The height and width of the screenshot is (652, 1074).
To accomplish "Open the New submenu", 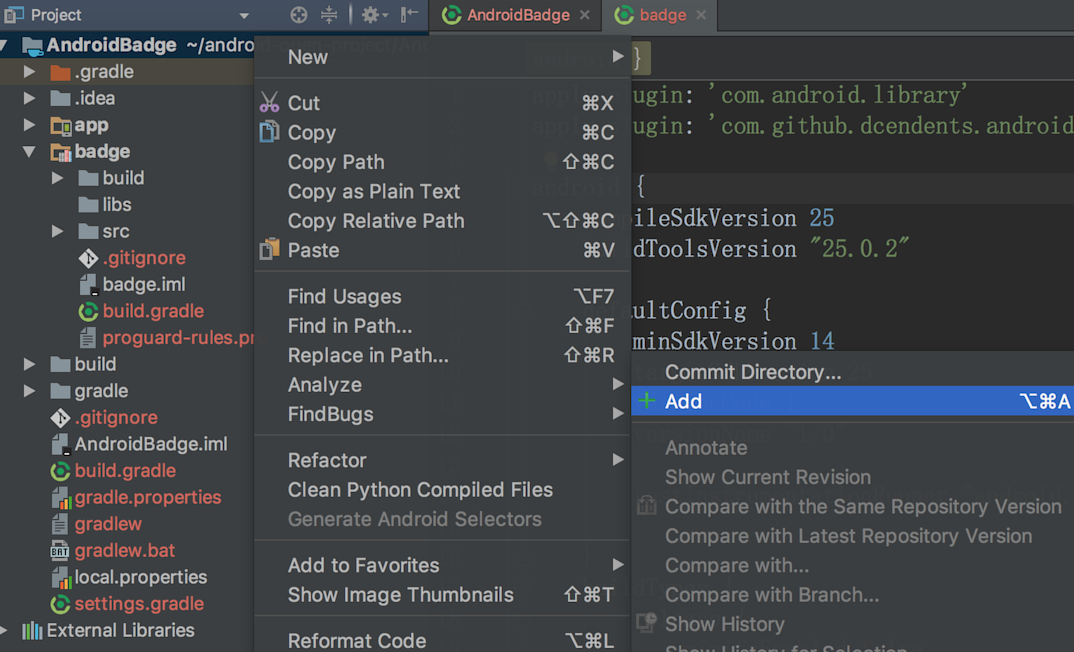I will point(442,57).
